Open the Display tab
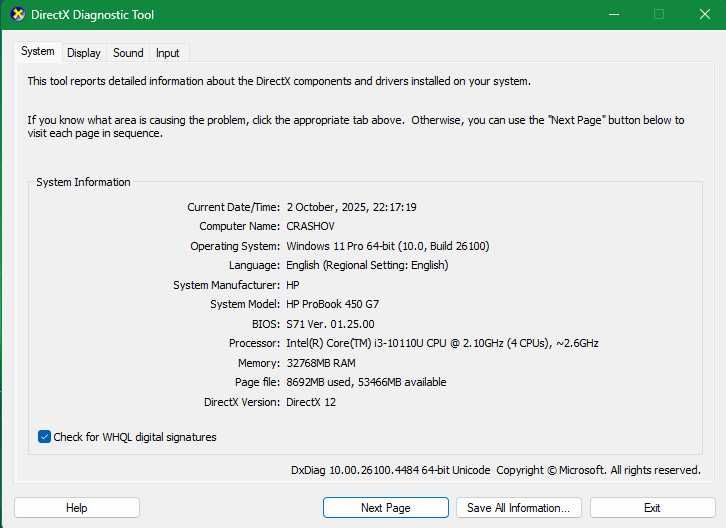Image resolution: width=726 pixels, height=528 pixels. pos(84,53)
